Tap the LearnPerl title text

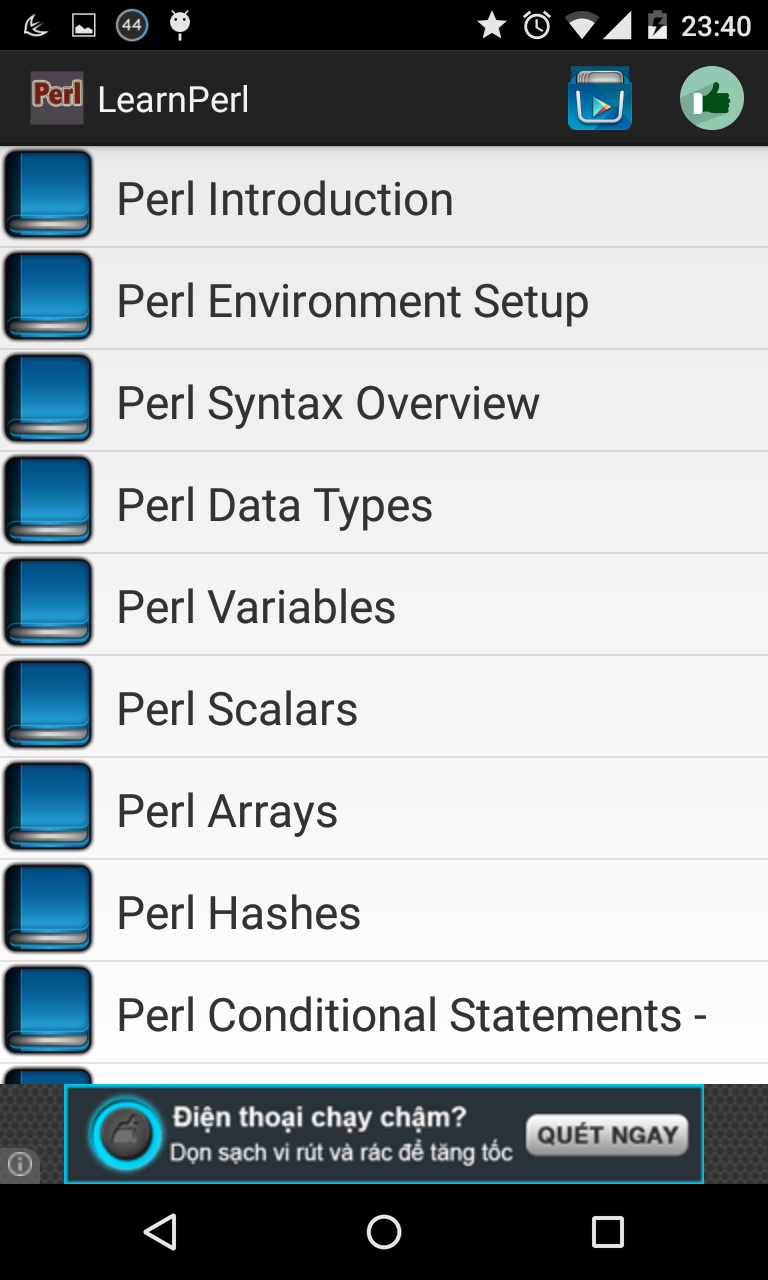click(173, 99)
